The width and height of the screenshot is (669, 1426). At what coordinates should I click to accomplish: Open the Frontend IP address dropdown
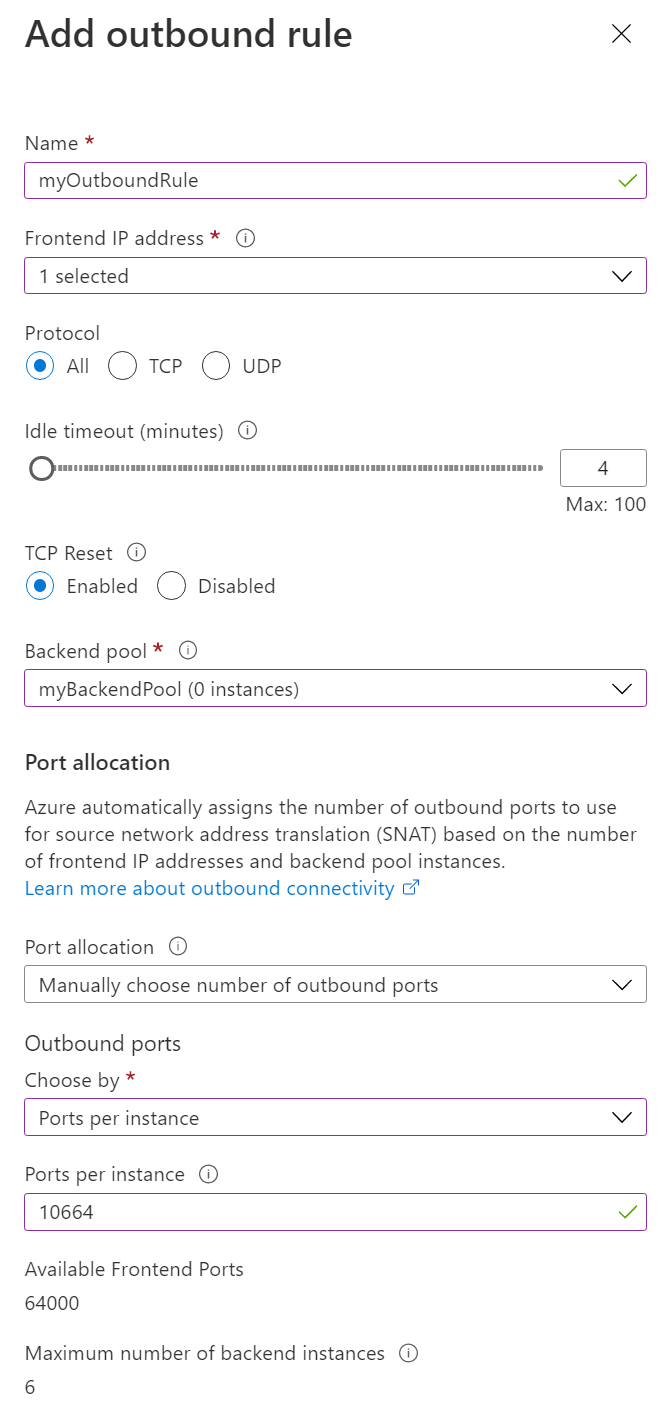[335, 276]
